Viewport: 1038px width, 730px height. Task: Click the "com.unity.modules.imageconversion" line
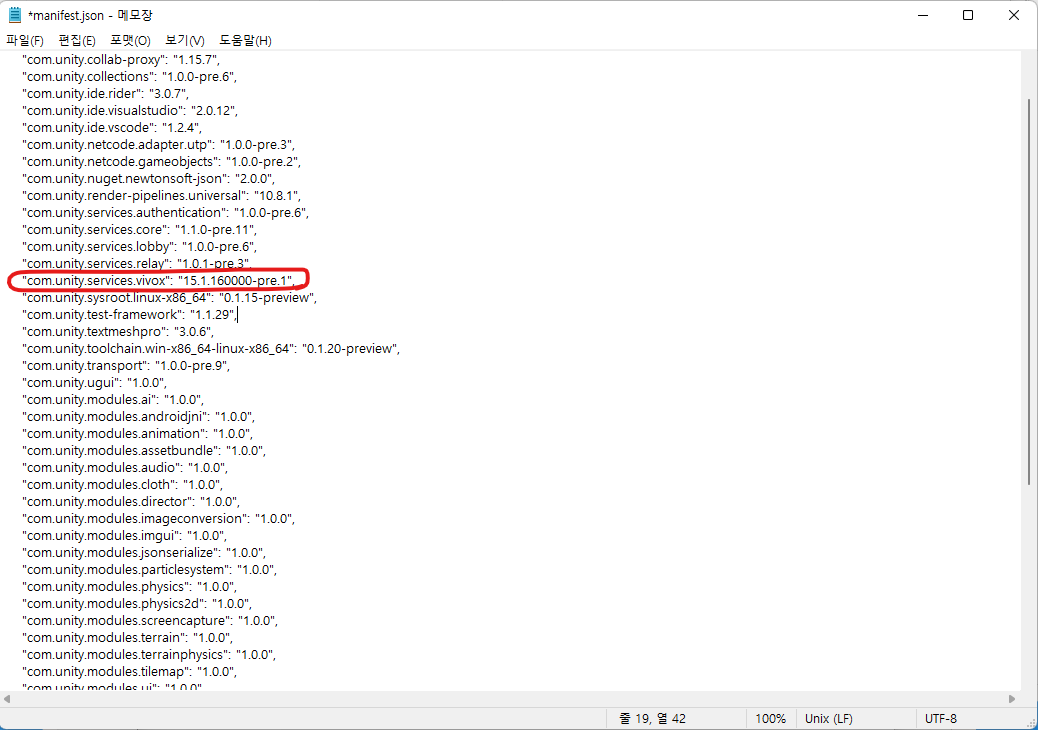[x=158, y=519]
